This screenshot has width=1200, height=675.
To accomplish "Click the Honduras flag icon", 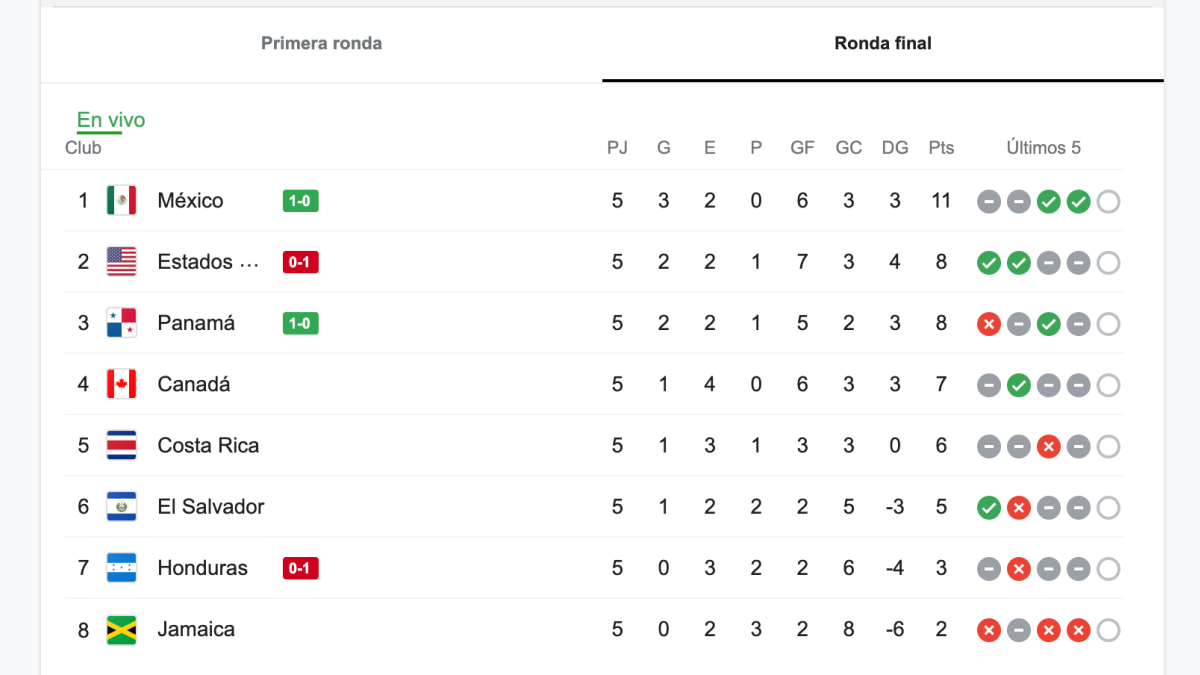I will (121, 568).
